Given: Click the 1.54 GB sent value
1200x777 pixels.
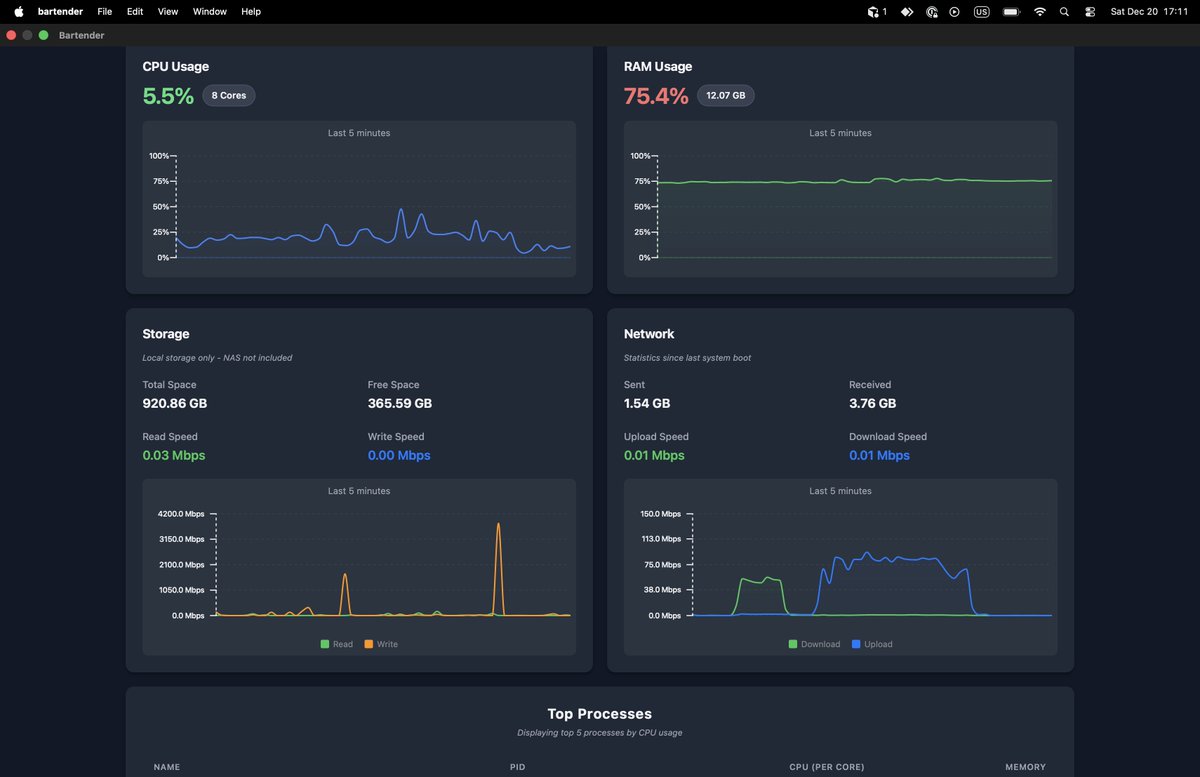Looking at the screenshot, I should coord(647,404).
